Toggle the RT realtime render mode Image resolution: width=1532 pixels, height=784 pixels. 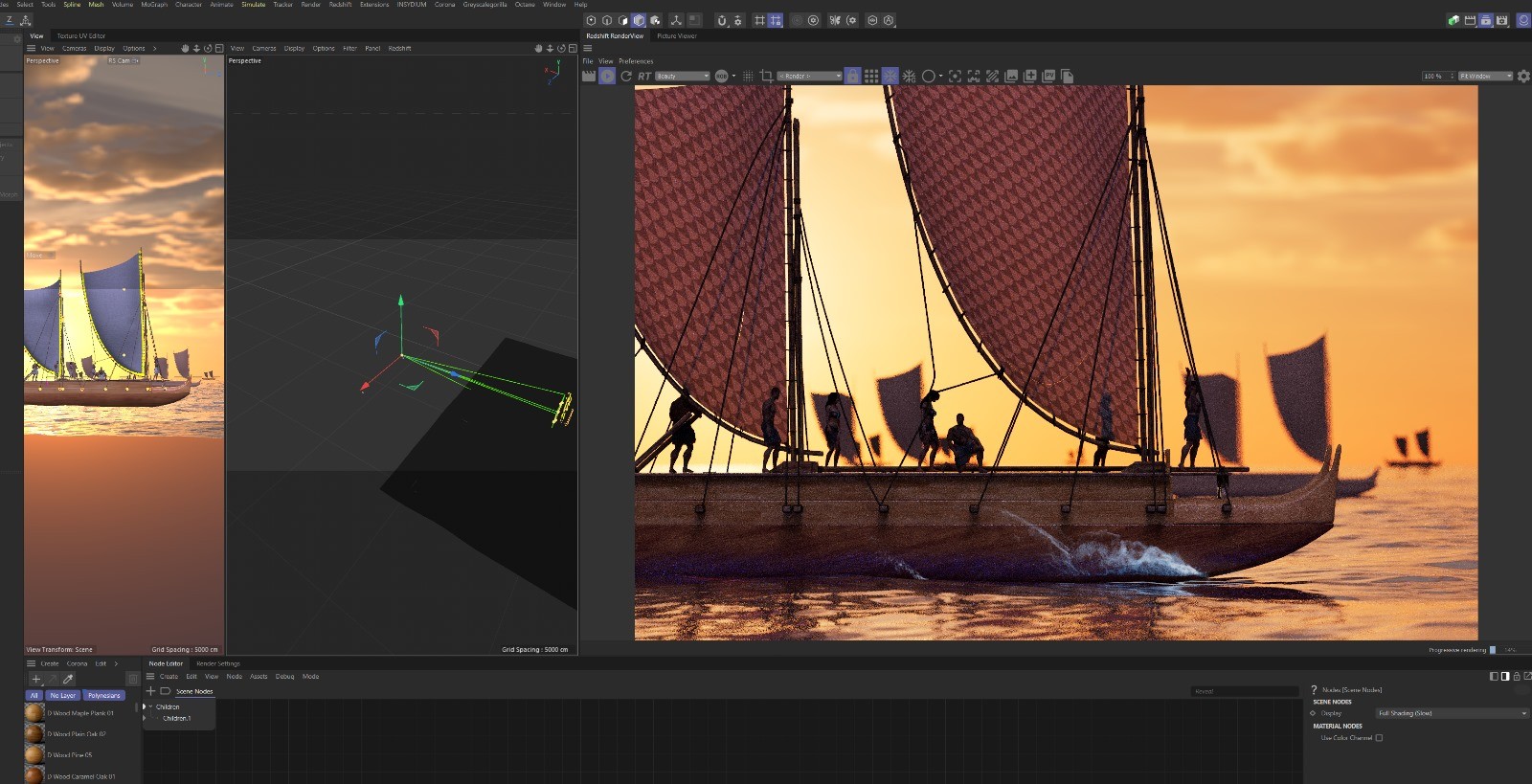coord(644,76)
